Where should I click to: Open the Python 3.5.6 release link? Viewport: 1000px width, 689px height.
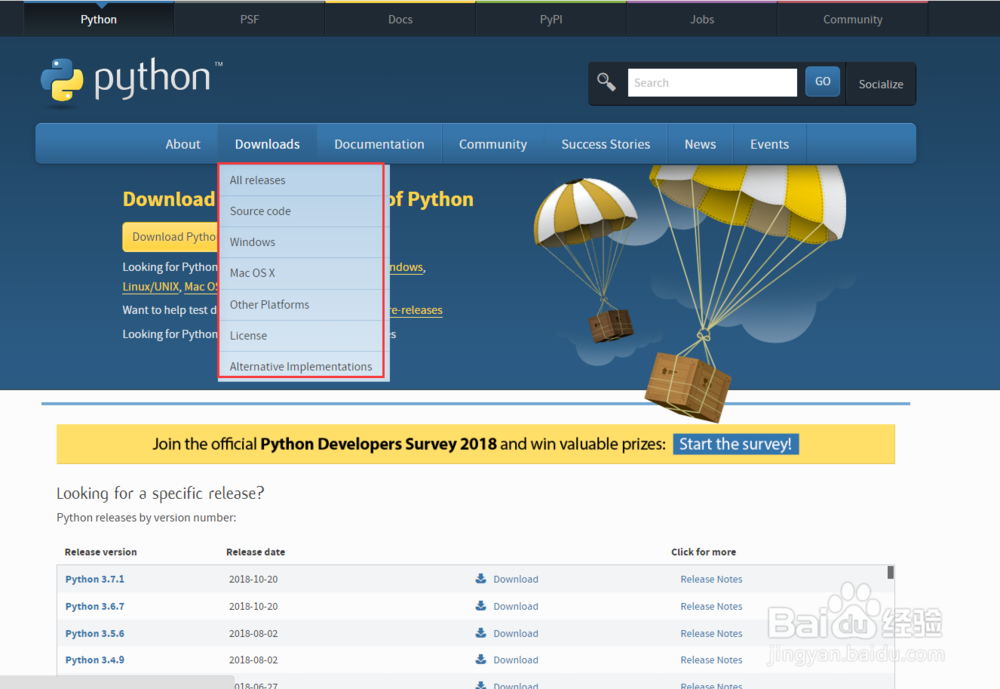tap(95, 633)
